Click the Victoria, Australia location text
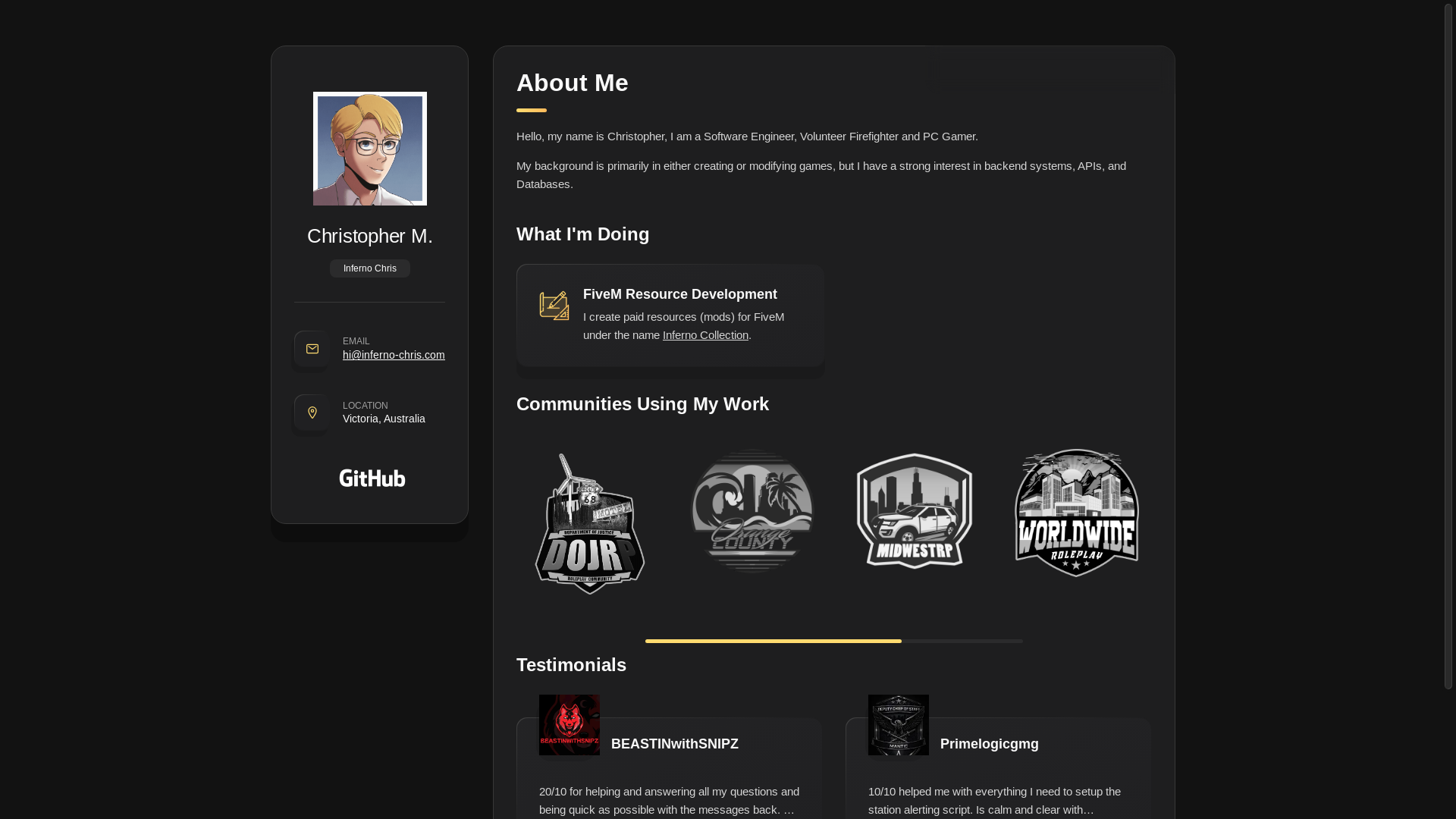The width and height of the screenshot is (1456, 819). pos(384,419)
